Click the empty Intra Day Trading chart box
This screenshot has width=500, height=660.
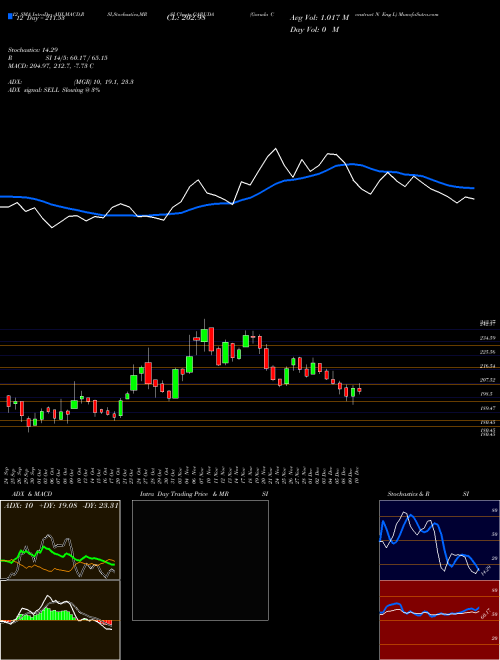pos(200,560)
